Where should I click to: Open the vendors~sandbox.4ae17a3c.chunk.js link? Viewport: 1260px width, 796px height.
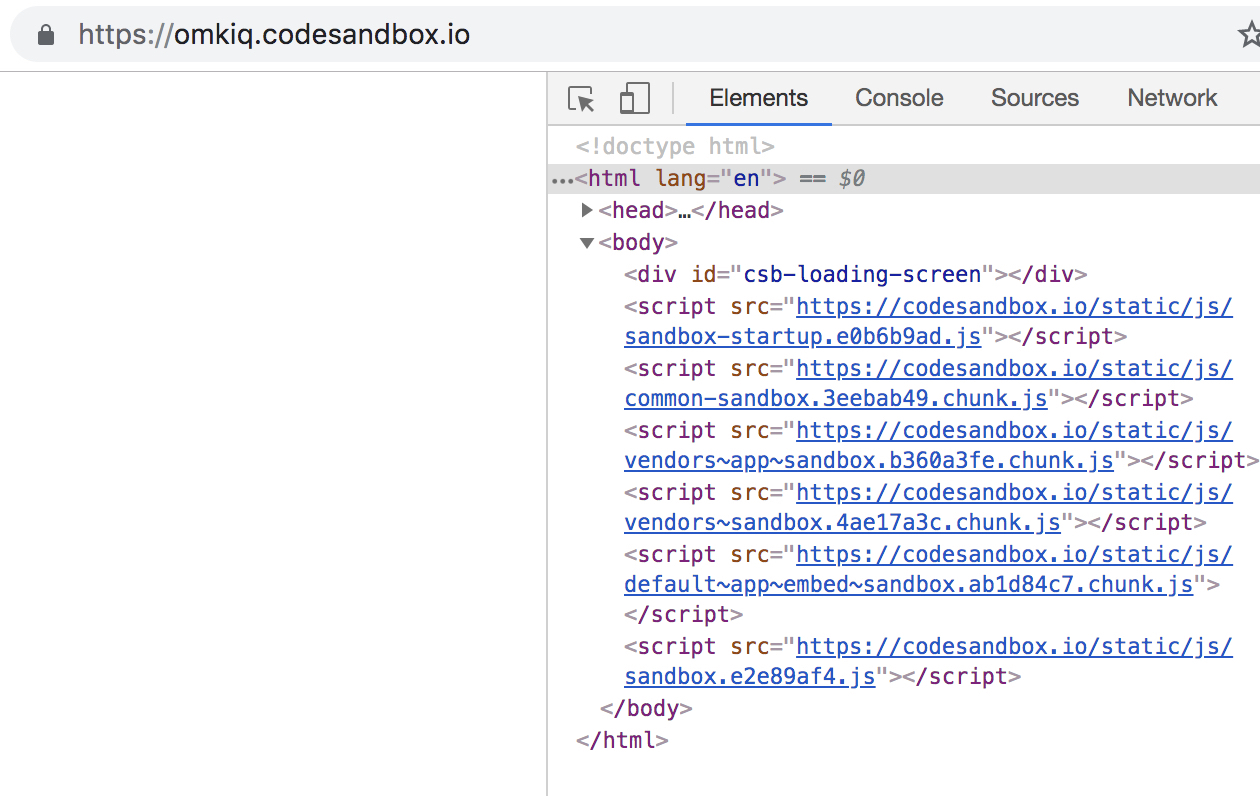pos(928,507)
